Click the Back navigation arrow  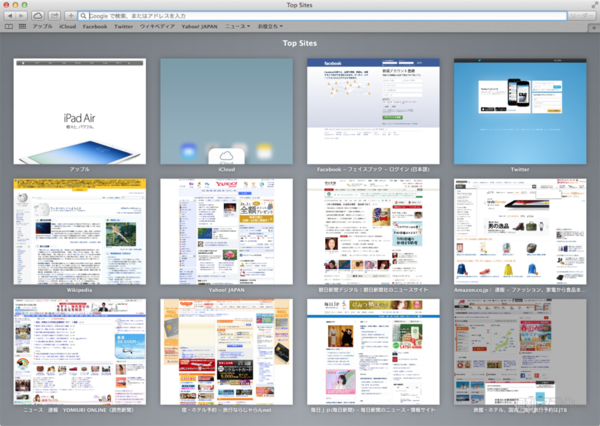(8, 17)
